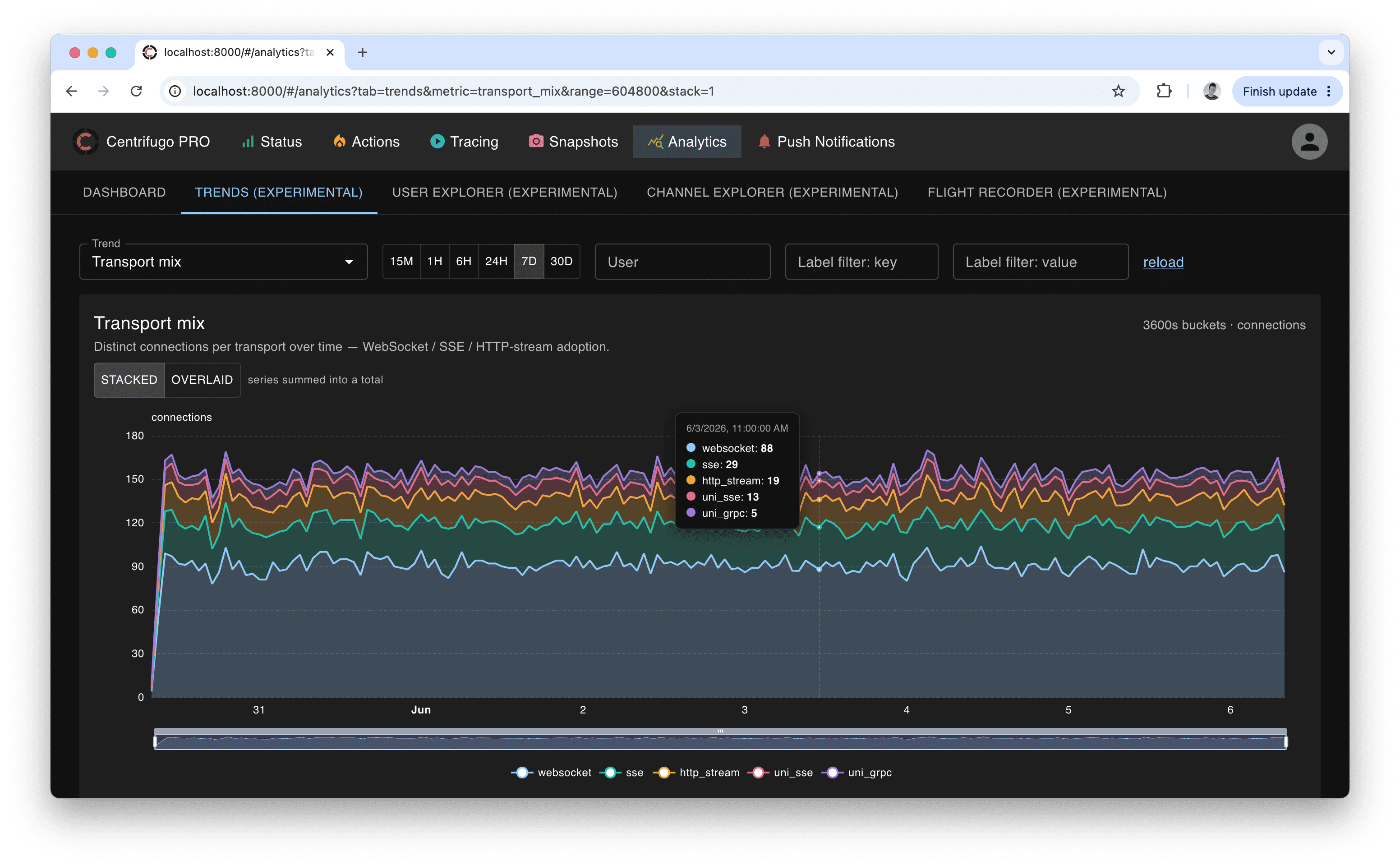This screenshot has width=1400, height=865.
Task: Select the 1H time range
Action: (x=434, y=262)
